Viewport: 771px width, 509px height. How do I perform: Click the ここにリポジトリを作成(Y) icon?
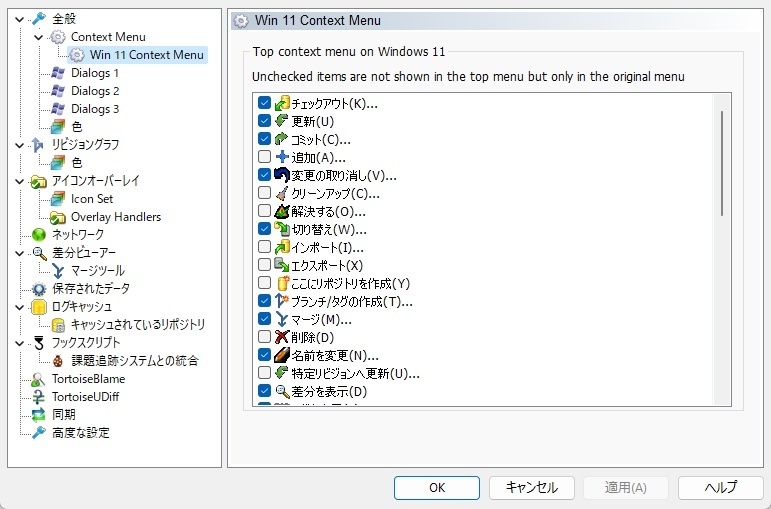click(282, 283)
